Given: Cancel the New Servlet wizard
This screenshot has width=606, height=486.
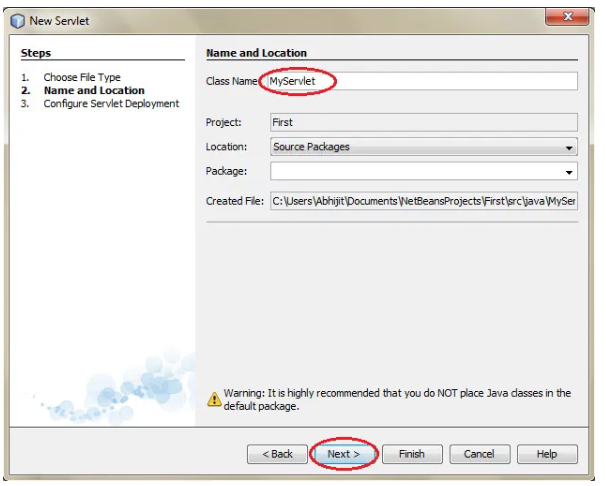Looking at the screenshot, I should tap(479, 454).
